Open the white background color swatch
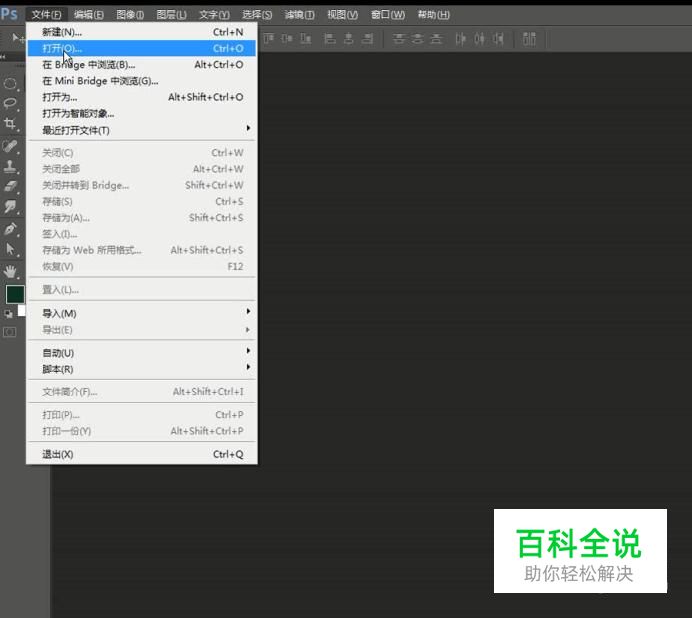The height and width of the screenshot is (618, 692). 21,311
